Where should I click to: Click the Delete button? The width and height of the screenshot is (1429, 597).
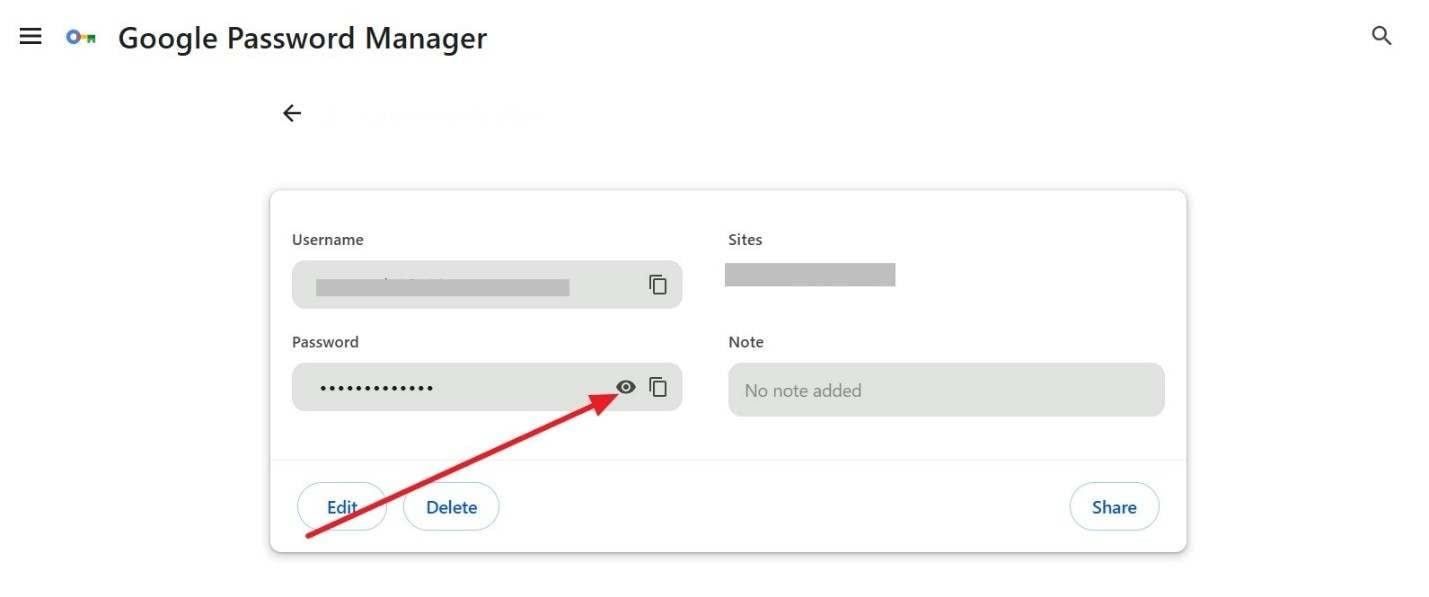(x=451, y=507)
